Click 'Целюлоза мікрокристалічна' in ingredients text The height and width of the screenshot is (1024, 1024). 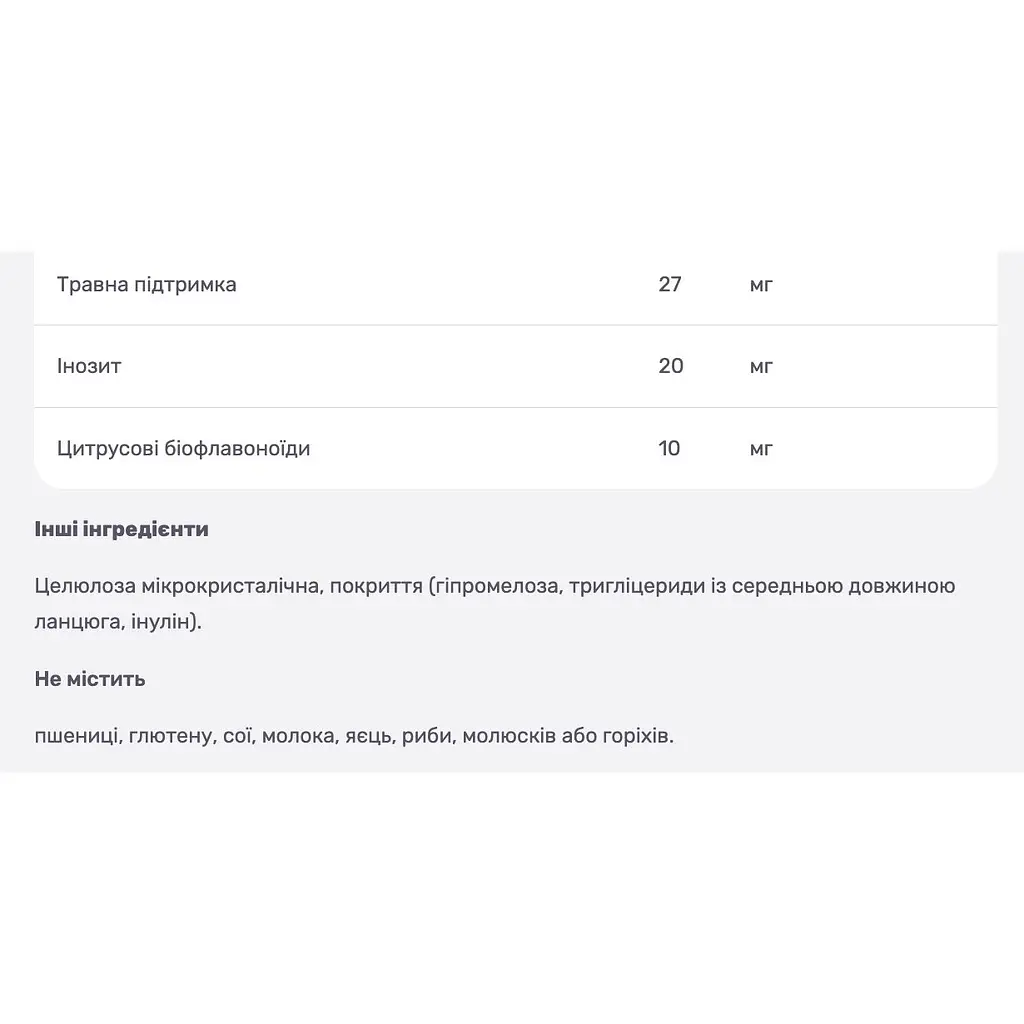[x=178, y=586]
